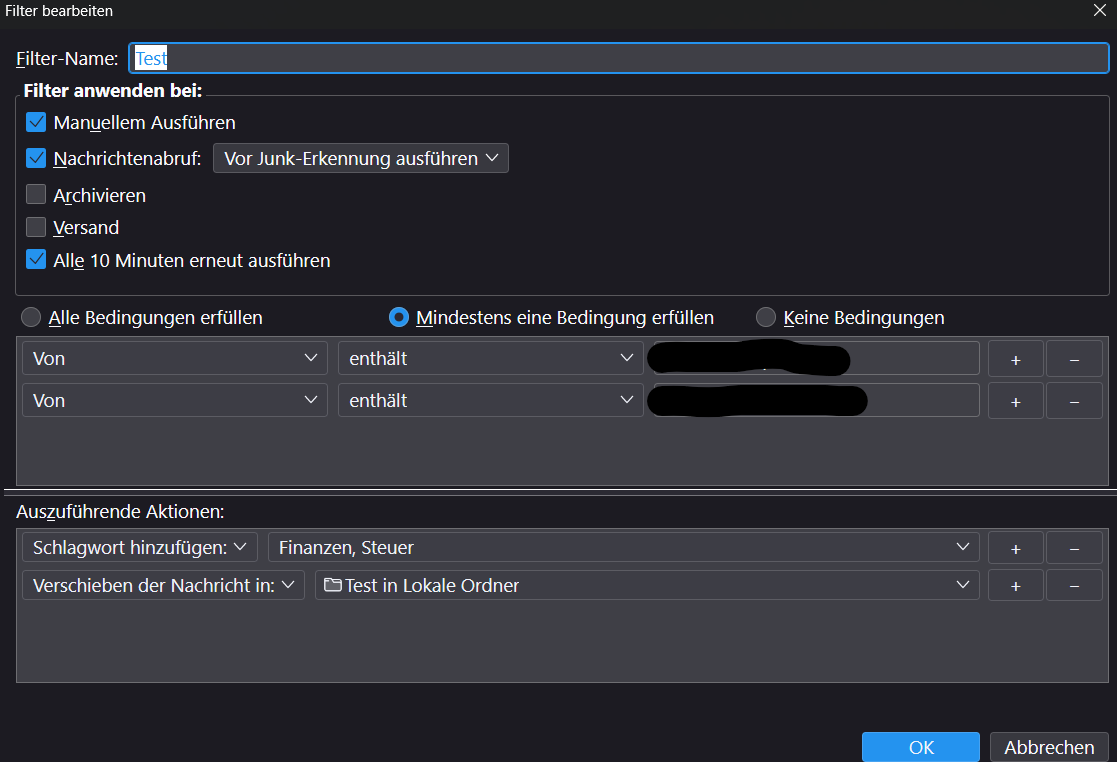Confirm filter with OK button
Image resolution: width=1117 pixels, height=762 pixels.
click(921, 747)
